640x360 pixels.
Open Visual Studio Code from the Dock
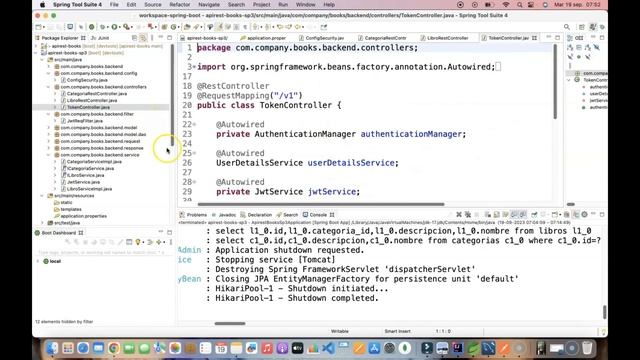[x=328, y=348]
